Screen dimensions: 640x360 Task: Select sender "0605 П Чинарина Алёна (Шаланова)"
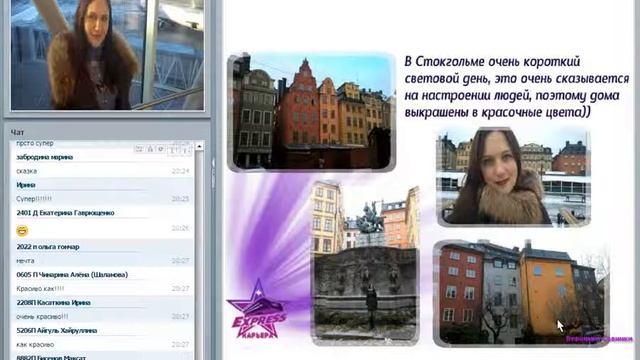pyautogui.click(x=72, y=275)
